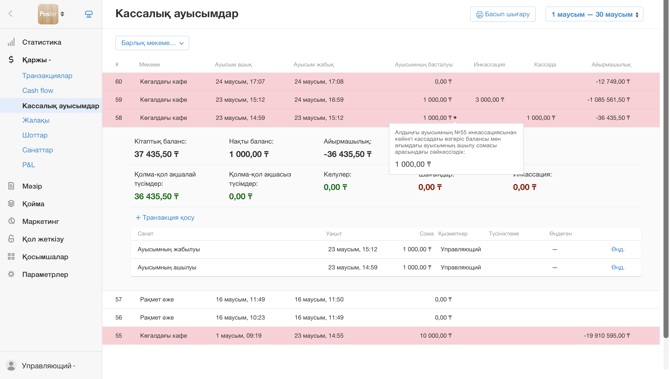The image size is (670, 379).
Task: Open the Параметрлер section
Action: point(45,274)
